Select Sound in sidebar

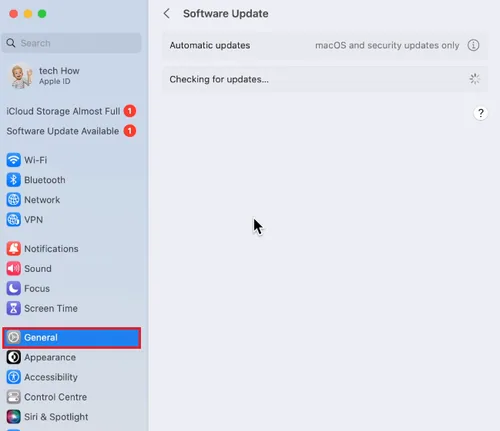click(71, 269)
